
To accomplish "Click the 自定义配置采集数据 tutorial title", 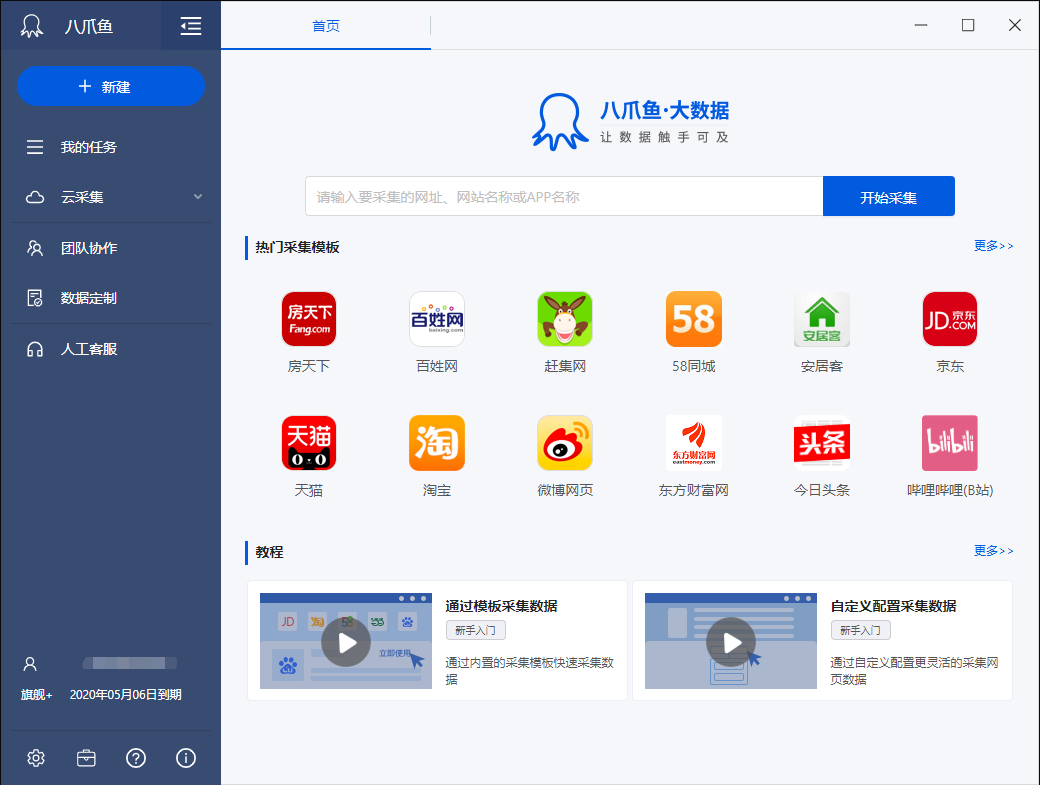I will [x=893, y=606].
